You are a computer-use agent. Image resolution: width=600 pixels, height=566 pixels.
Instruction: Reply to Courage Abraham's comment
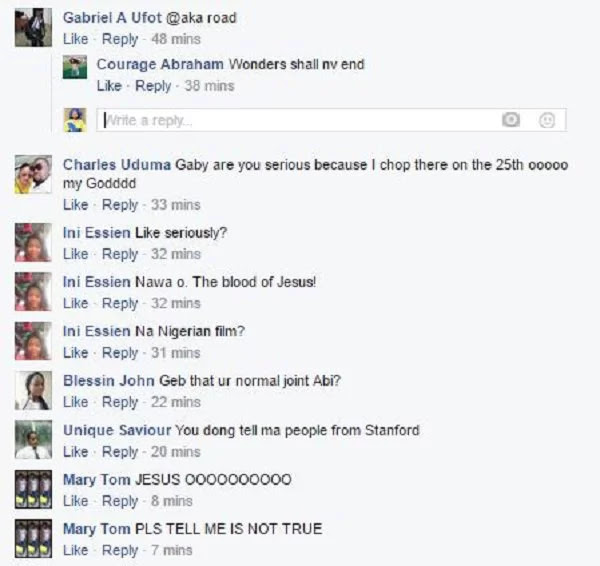click(x=153, y=86)
